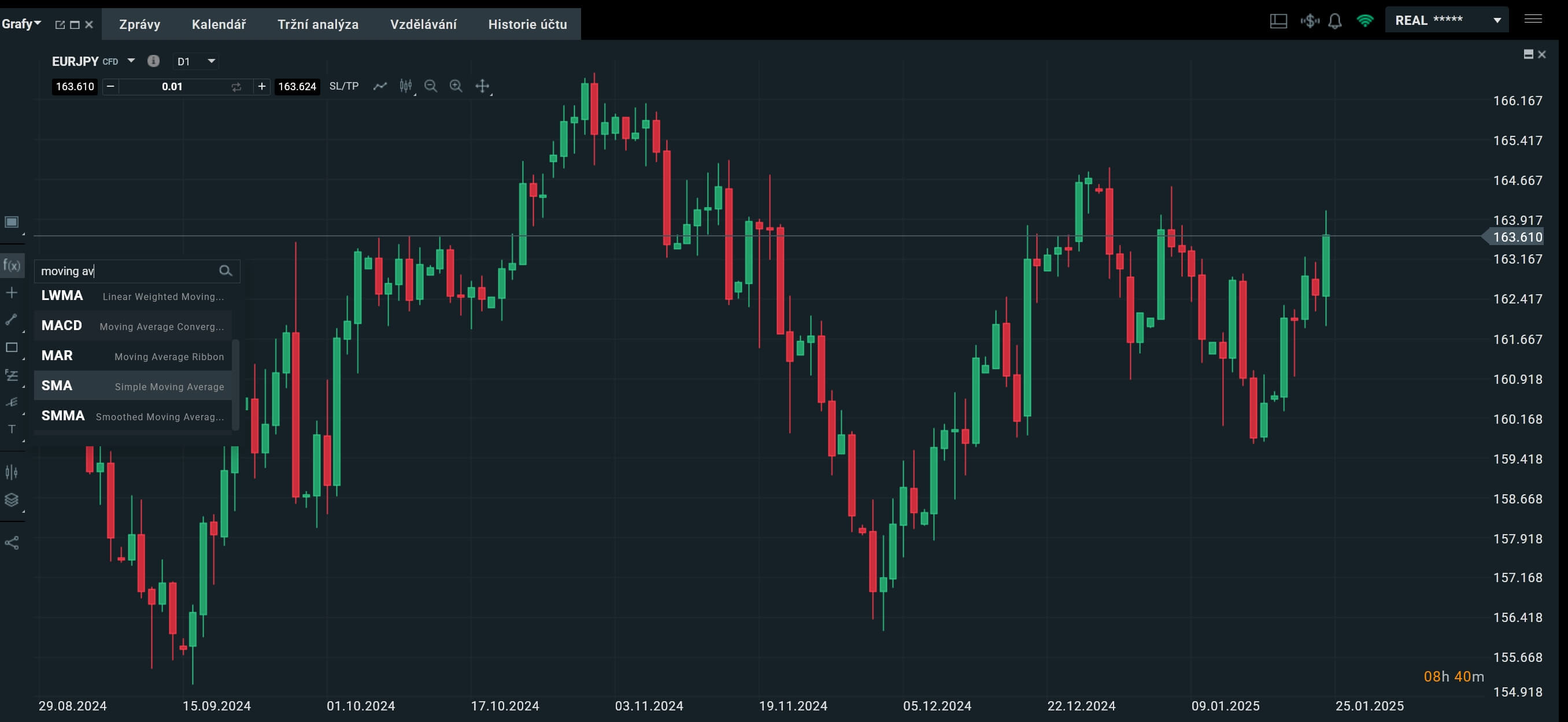The width and height of the screenshot is (1568, 722).
Task: Toggle the line chart type icon
Action: pyautogui.click(x=380, y=86)
